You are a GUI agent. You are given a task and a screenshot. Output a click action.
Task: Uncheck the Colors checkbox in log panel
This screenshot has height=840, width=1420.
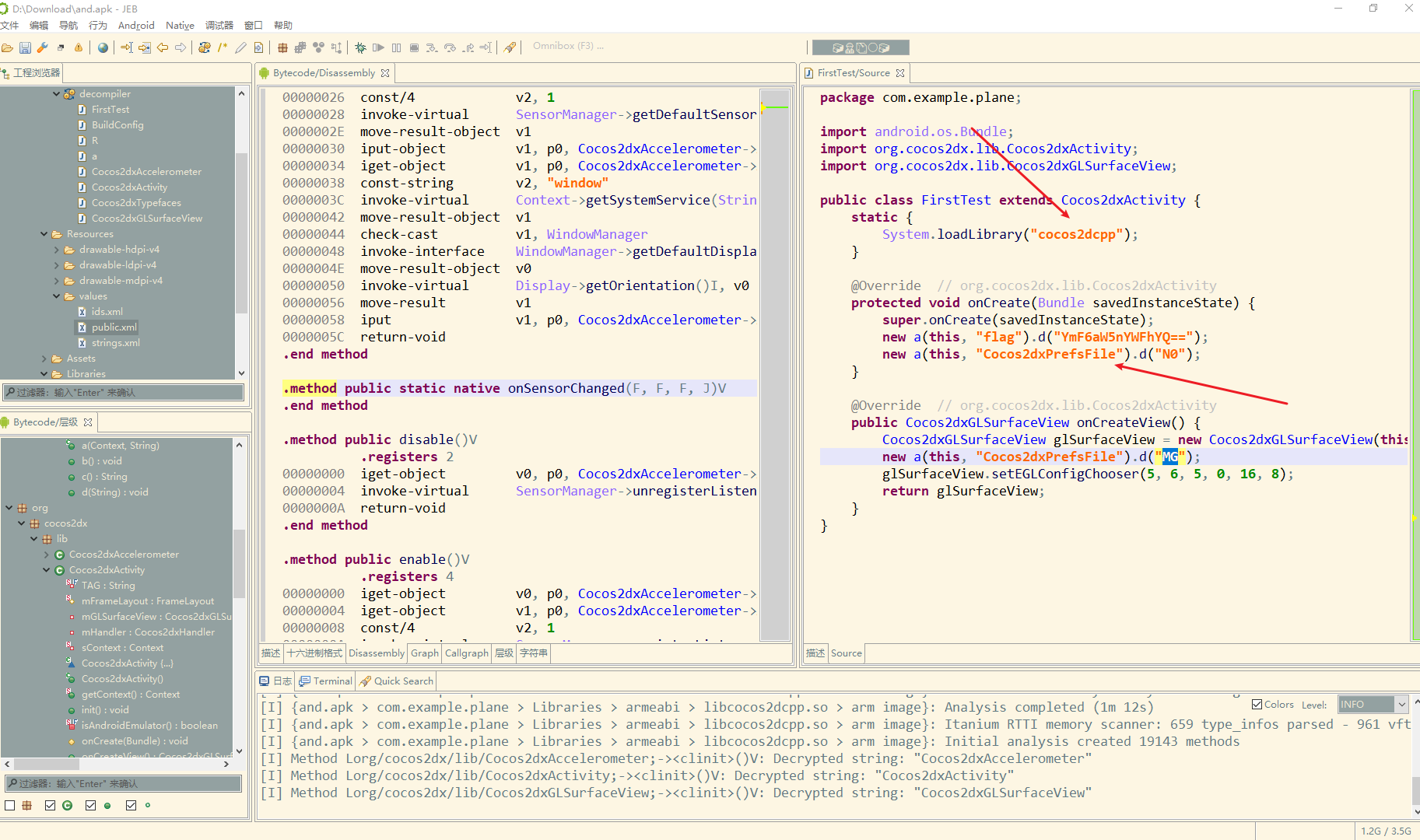coord(1257,704)
